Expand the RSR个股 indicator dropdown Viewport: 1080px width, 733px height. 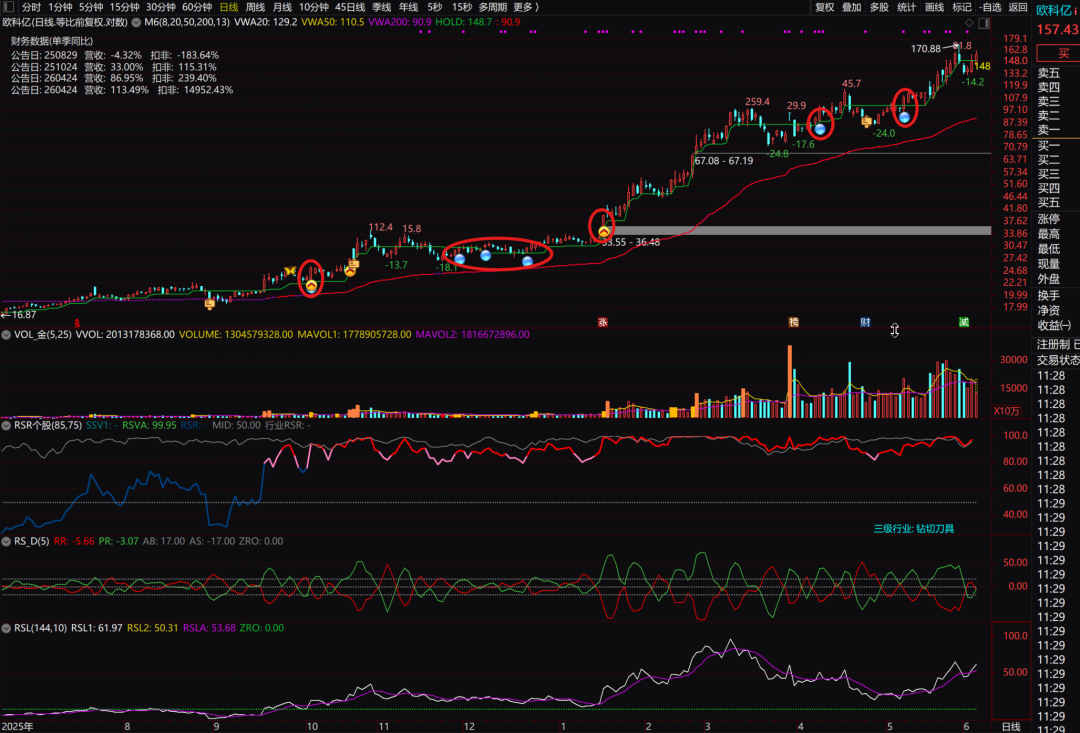(6, 425)
